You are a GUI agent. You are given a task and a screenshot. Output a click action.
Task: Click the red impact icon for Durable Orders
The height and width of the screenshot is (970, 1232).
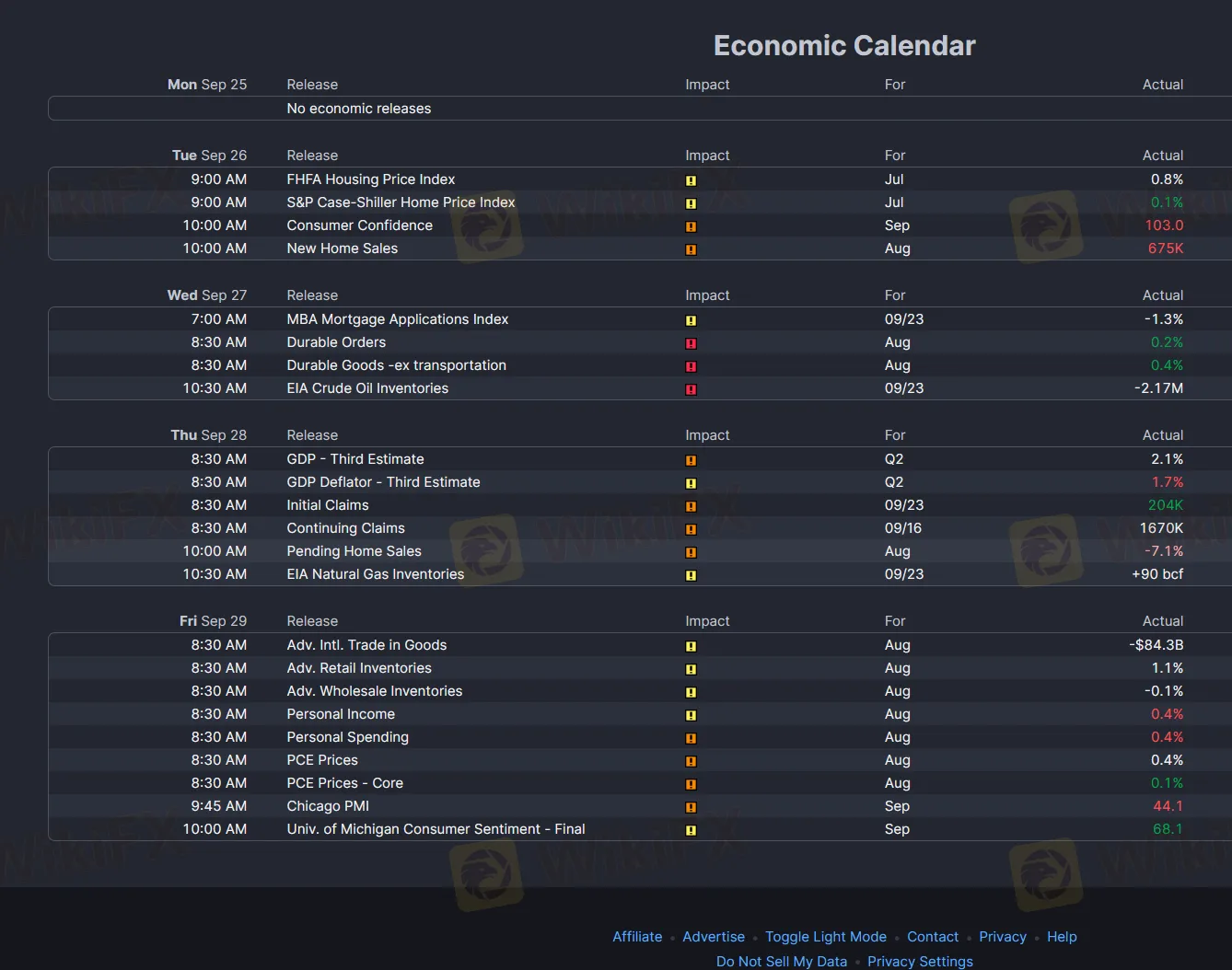coord(691,343)
